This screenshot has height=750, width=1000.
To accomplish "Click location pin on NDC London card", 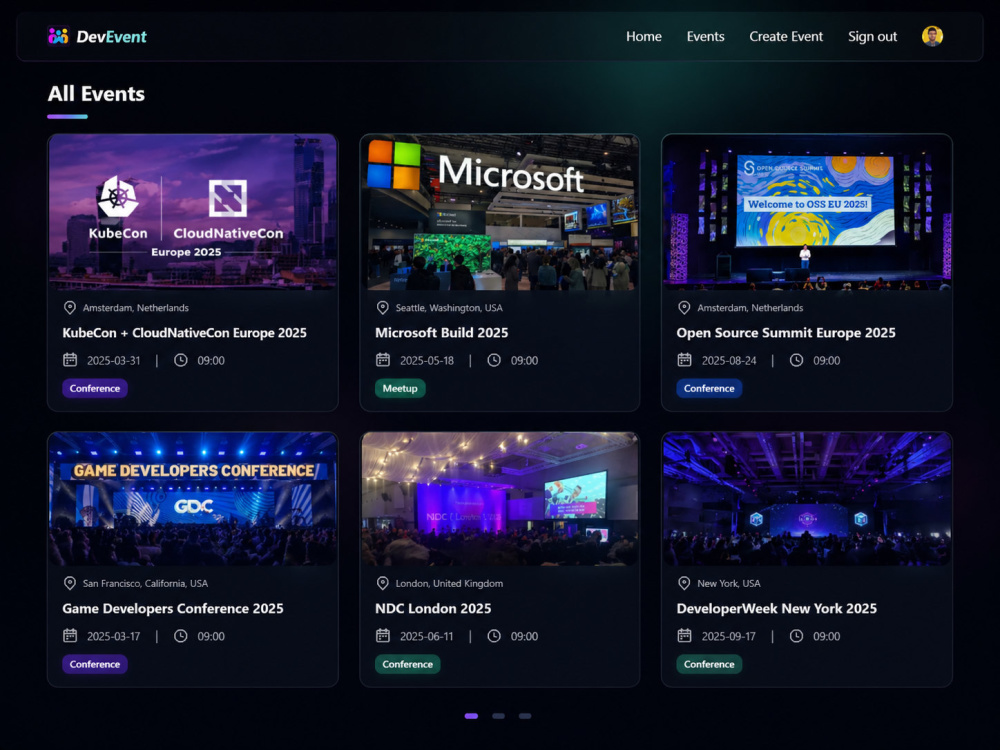I will pos(383,583).
